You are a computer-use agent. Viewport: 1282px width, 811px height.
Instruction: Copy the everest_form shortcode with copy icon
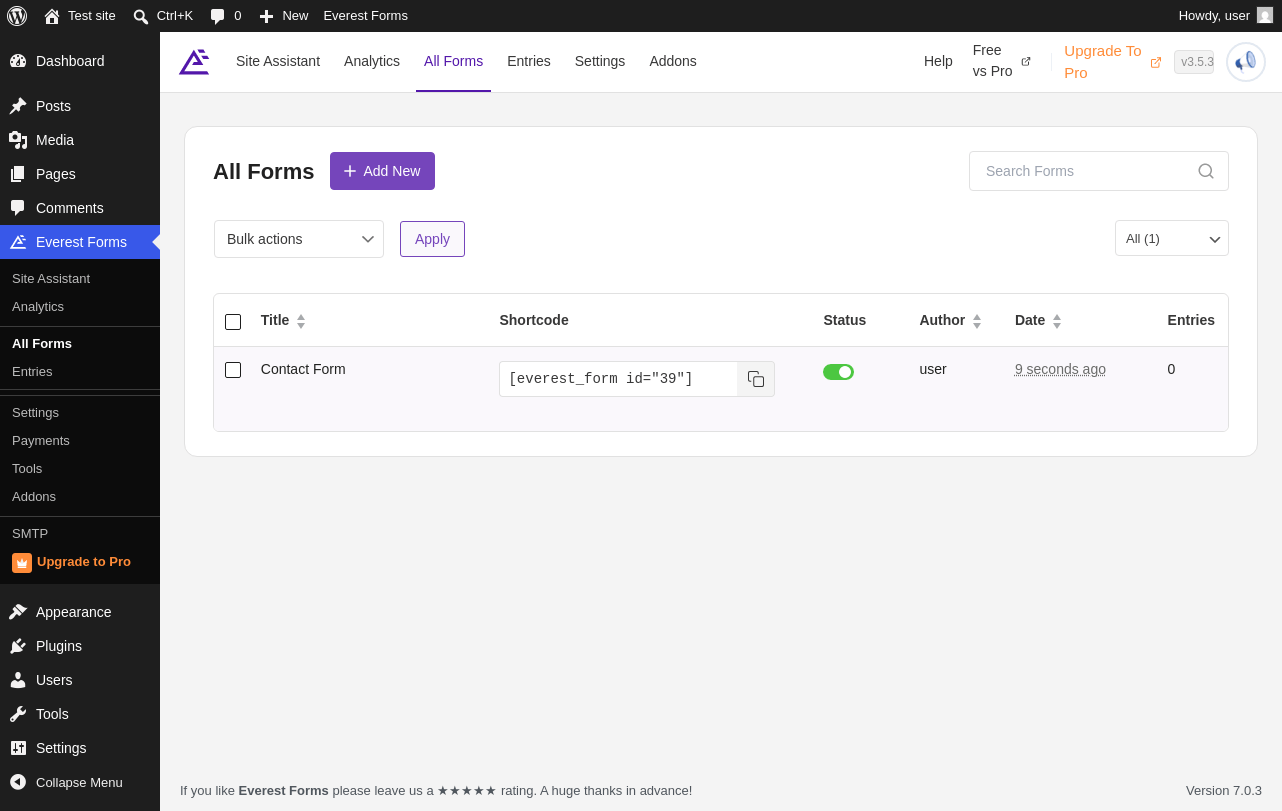point(756,379)
